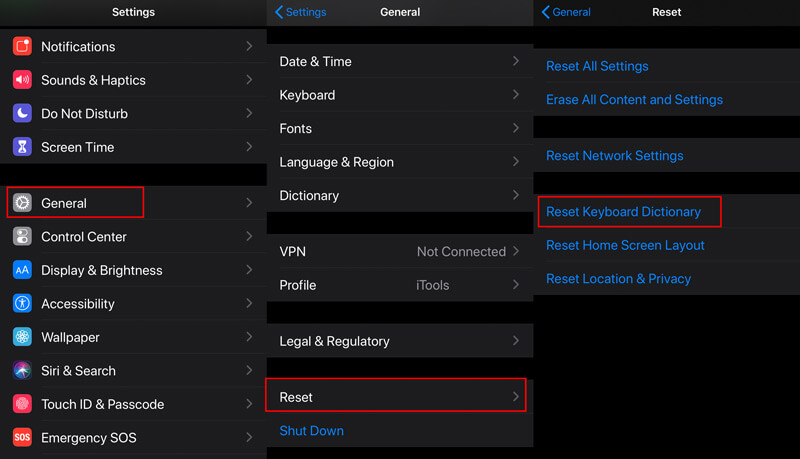
Task: Tap the General gear icon
Action: (22, 203)
